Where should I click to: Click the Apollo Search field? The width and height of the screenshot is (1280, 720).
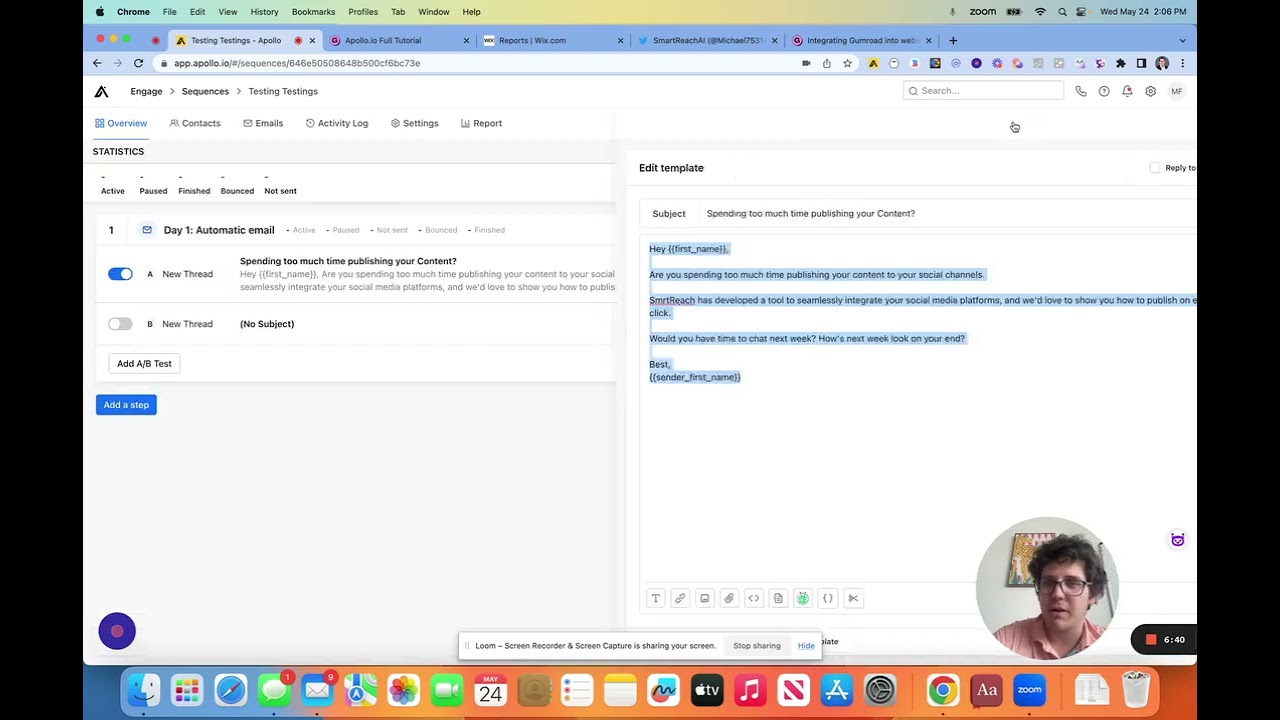pos(983,91)
